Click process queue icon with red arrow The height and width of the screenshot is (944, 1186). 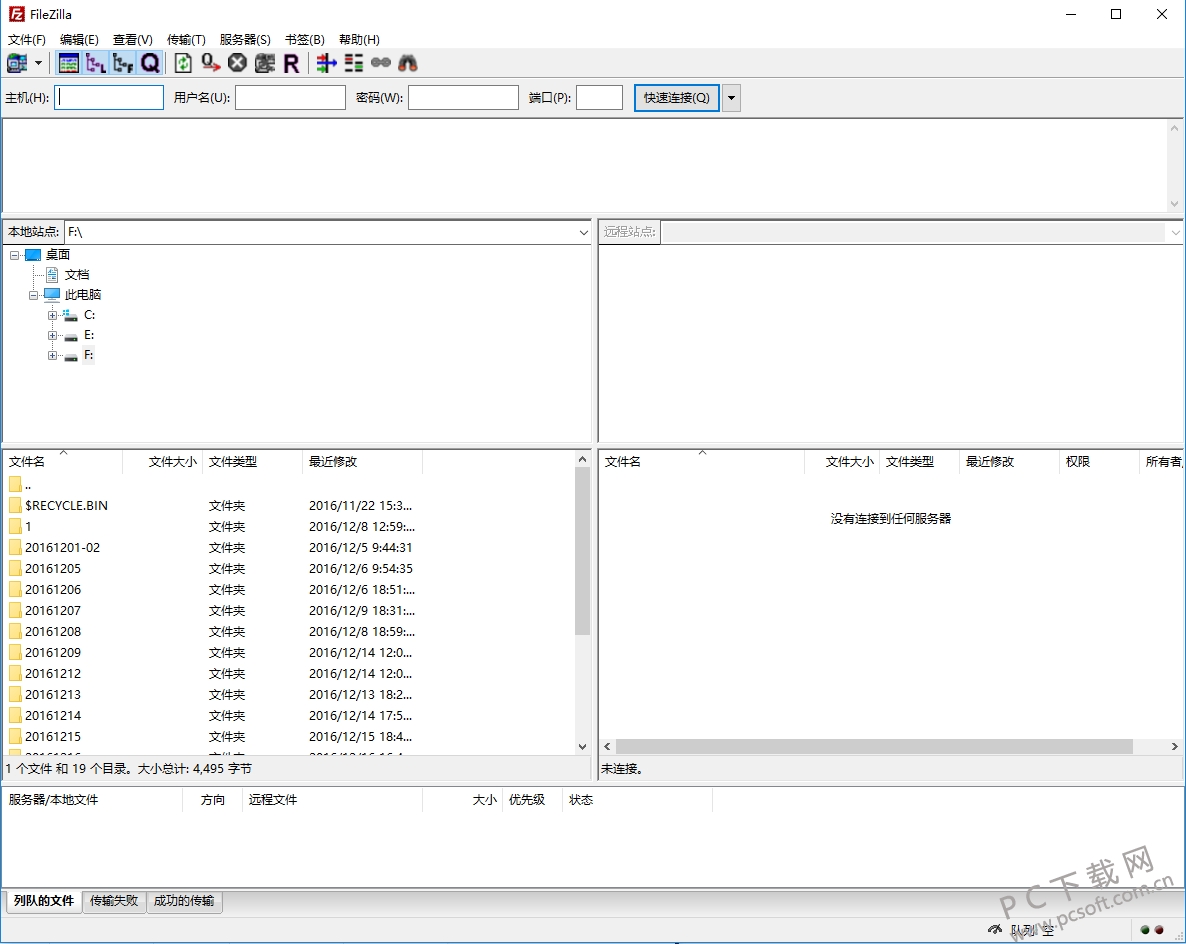(x=210, y=64)
